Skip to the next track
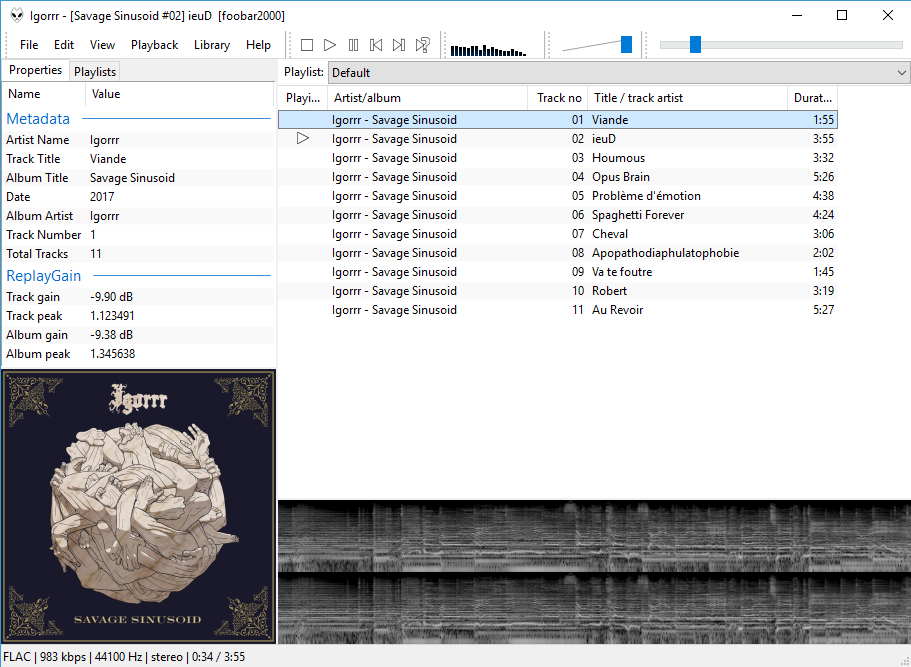911x667 pixels. pyautogui.click(x=399, y=45)
